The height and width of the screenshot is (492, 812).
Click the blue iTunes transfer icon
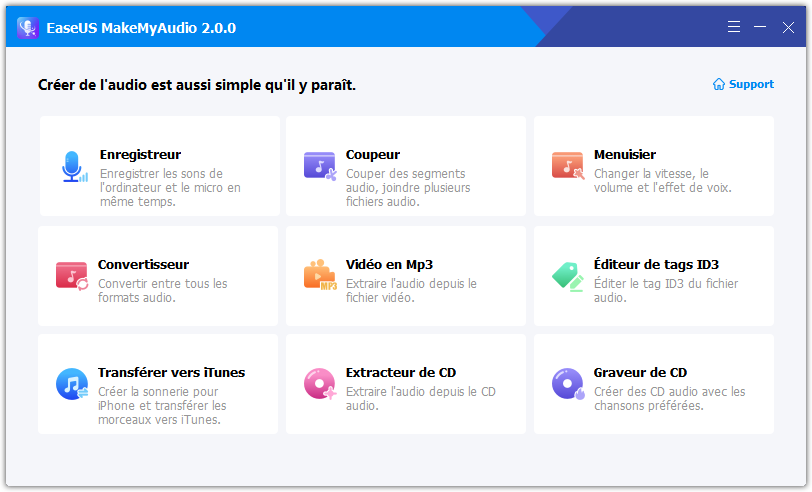pos(72,384)
